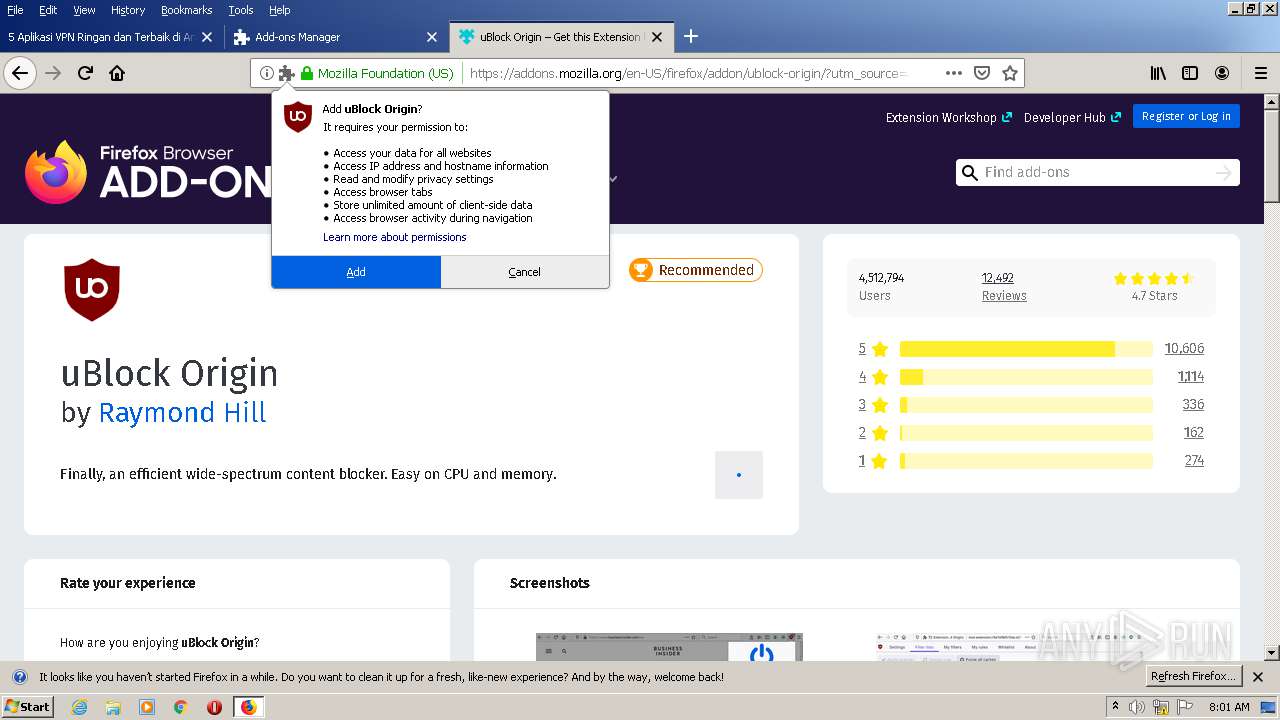Submit add-on search with arrow icon
Image resolution: width=1280 pixels, height=720 pixels.
1223,173
